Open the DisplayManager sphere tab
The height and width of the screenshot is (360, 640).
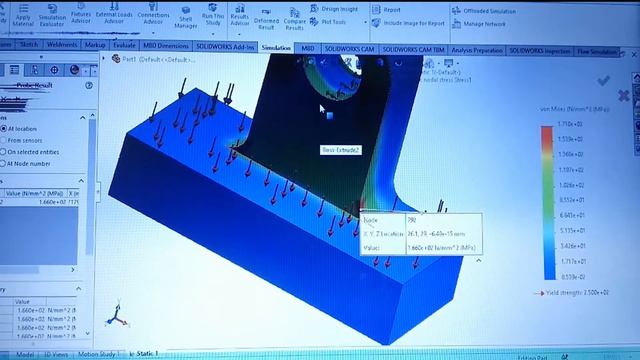click(74, 70)
